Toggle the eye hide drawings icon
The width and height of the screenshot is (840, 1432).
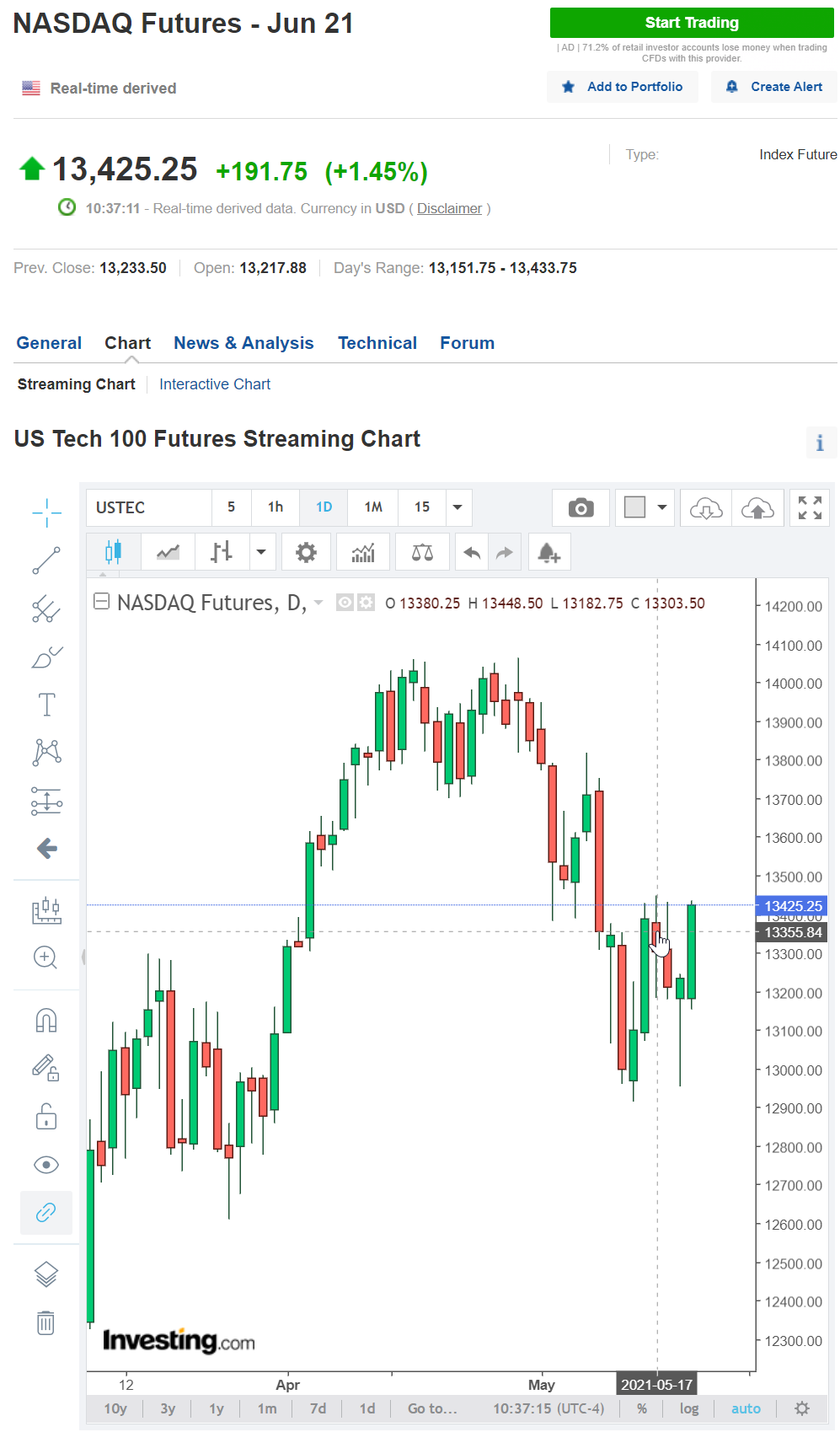tap(46, 1165)
